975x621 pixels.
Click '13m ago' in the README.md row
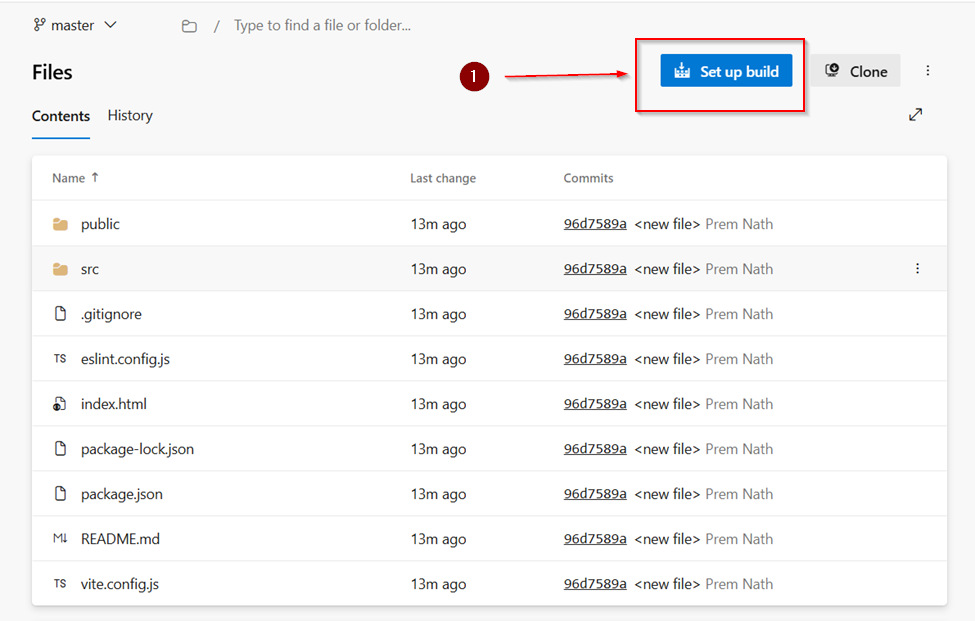(438, 540)
